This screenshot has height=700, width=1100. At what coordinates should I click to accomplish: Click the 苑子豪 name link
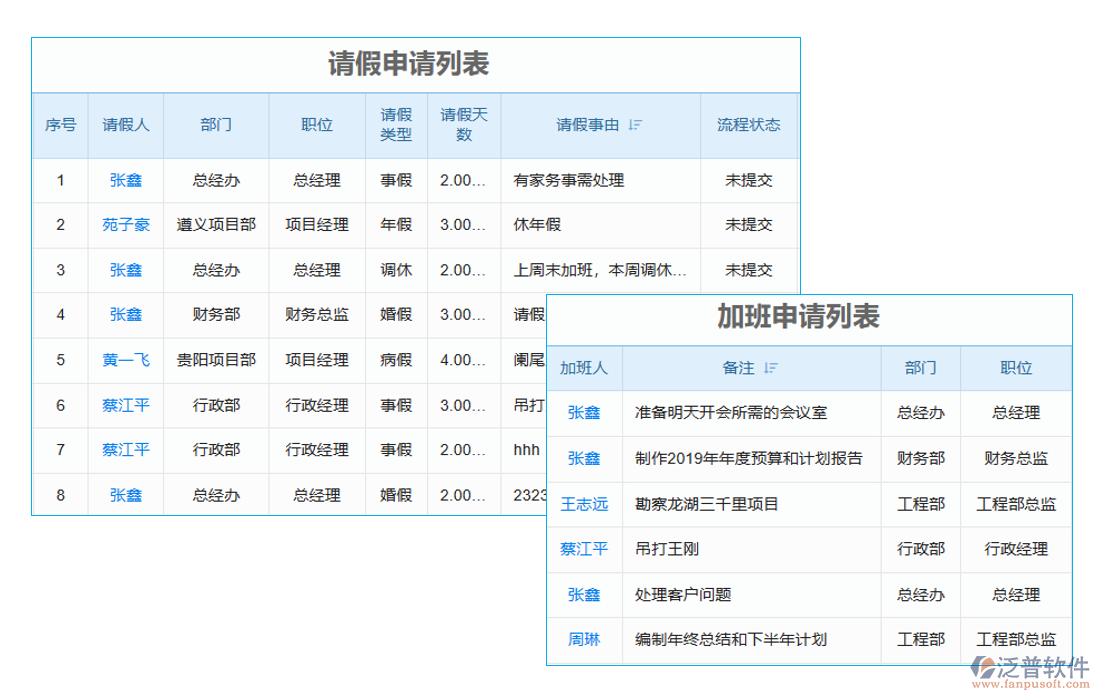(x=124, y=225)
